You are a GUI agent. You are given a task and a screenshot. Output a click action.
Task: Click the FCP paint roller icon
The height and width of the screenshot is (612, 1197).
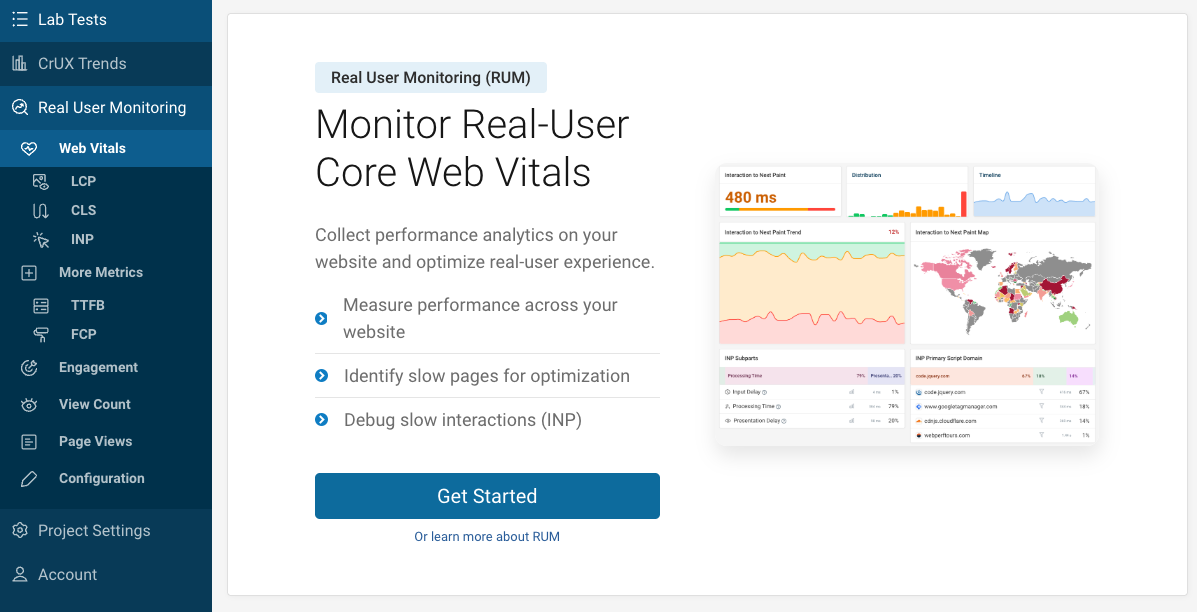(41, 335)
